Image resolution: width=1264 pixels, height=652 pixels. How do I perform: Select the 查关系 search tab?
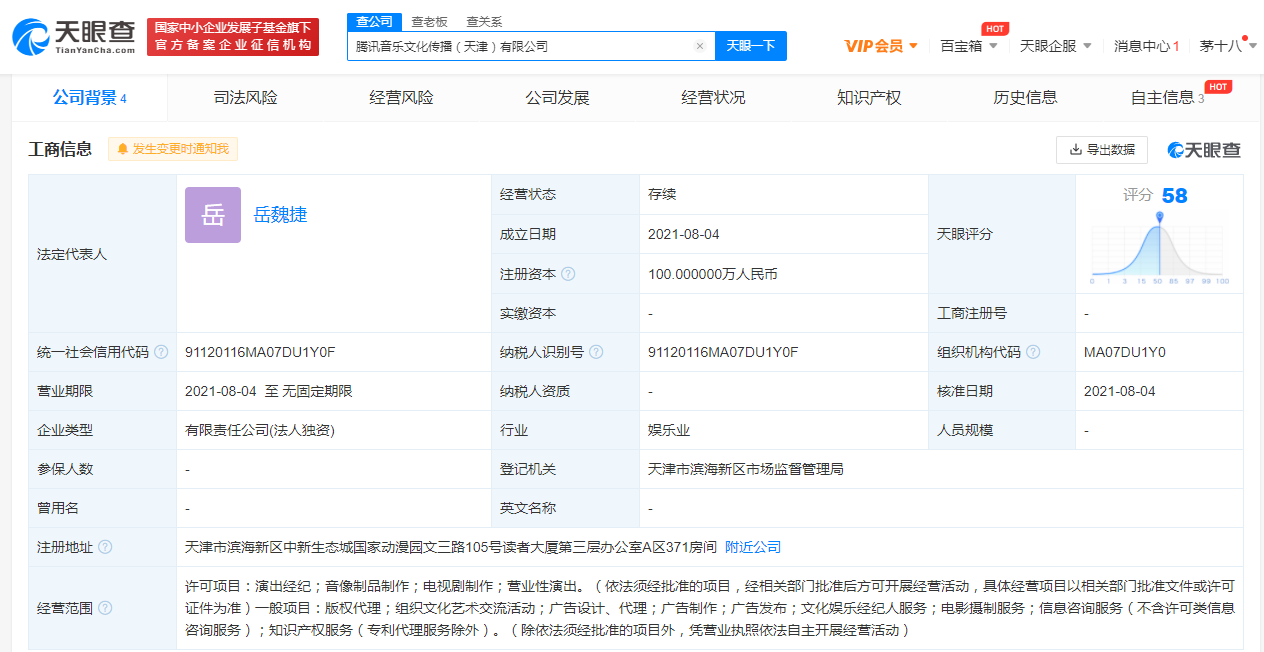[x=485, y=20]
